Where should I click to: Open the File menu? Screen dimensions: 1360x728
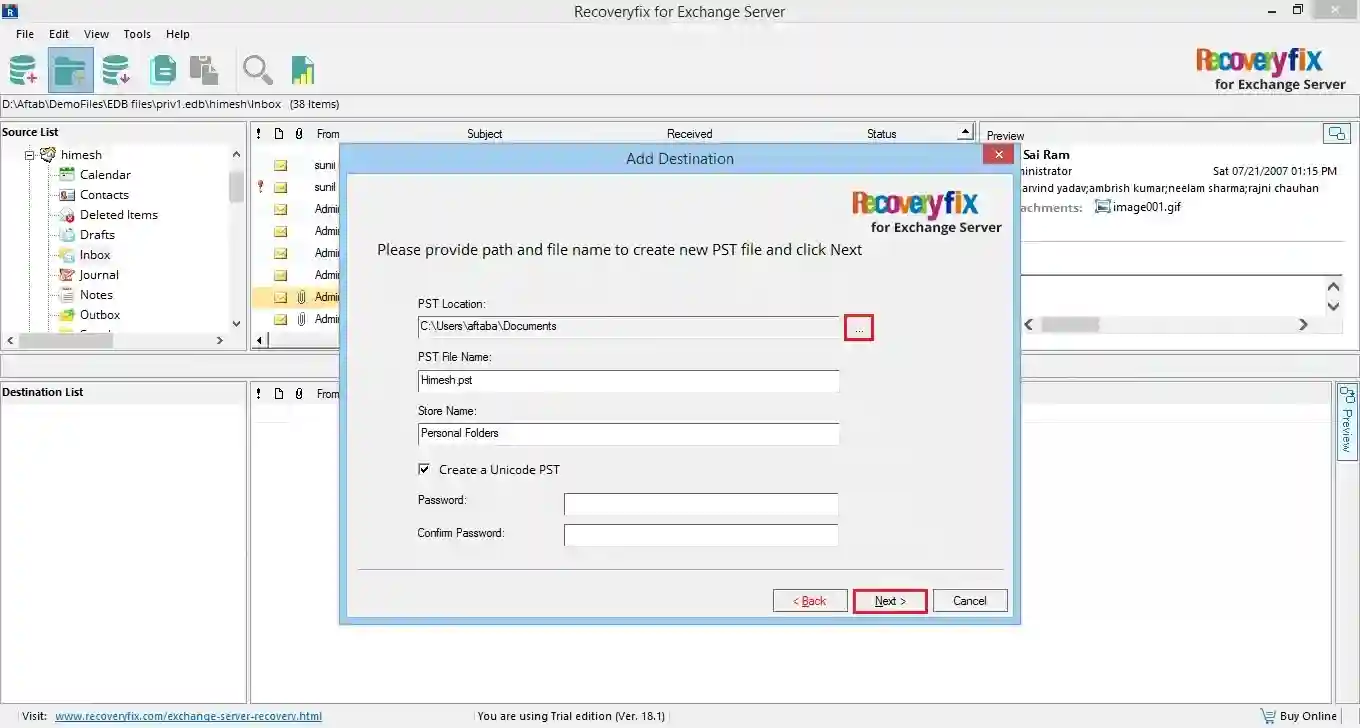[25, 34]
